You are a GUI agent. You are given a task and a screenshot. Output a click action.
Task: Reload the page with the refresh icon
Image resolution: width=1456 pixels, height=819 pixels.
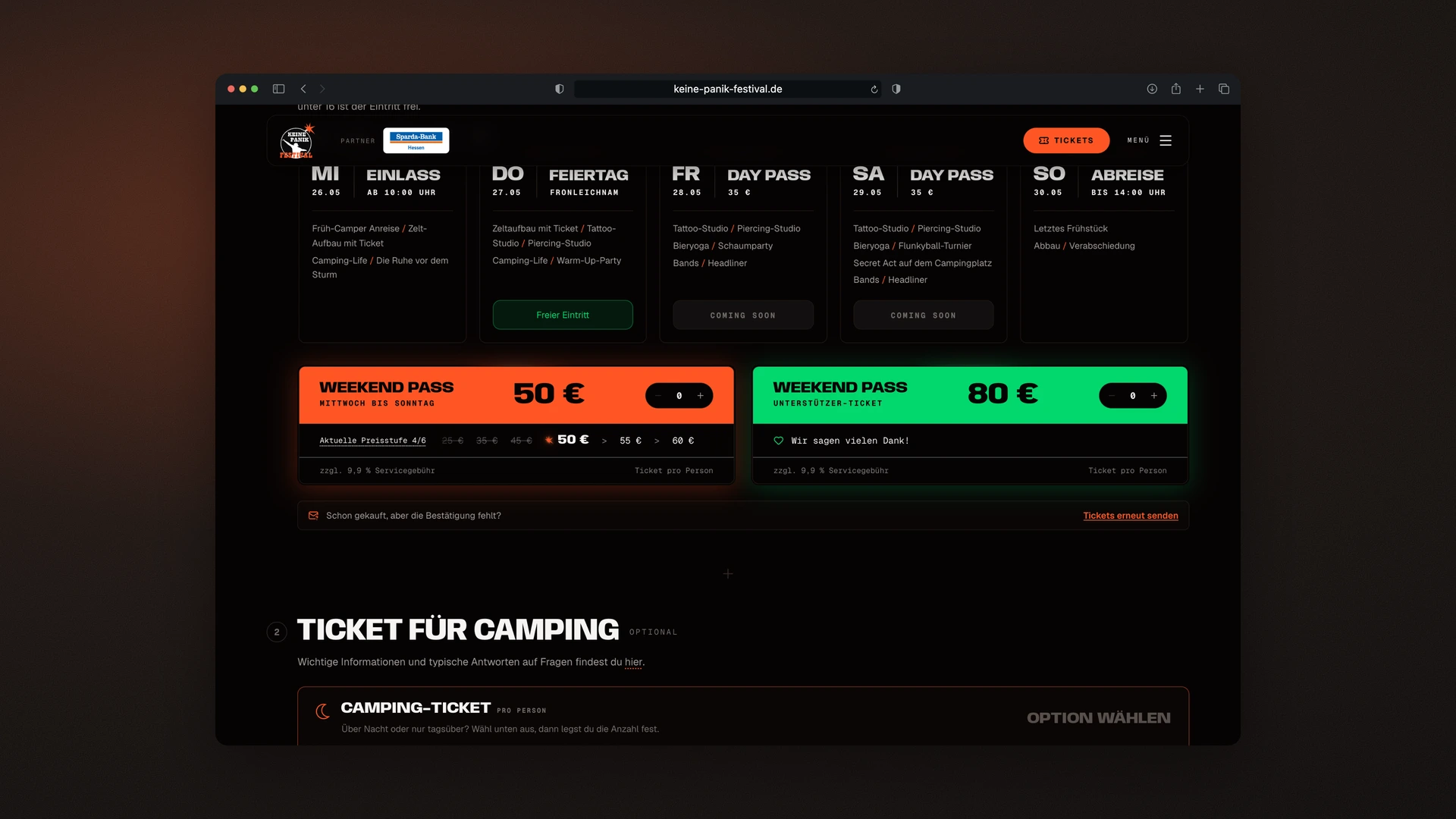[874, 89]
